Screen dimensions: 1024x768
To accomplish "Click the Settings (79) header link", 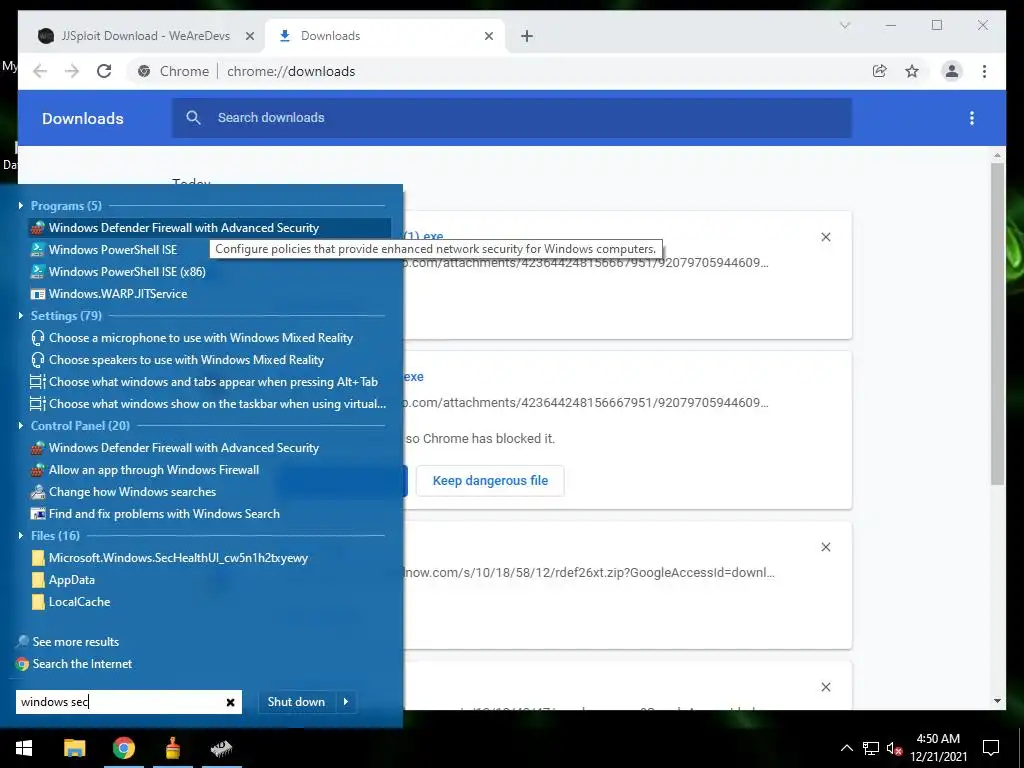I will point(66,315).
